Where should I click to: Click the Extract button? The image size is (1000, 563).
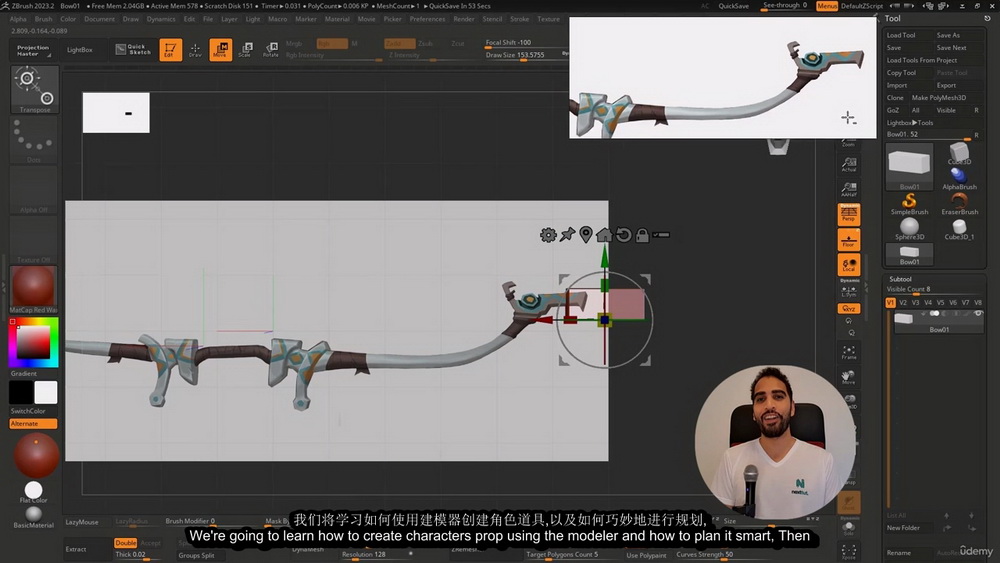click(x=76, y=549)
